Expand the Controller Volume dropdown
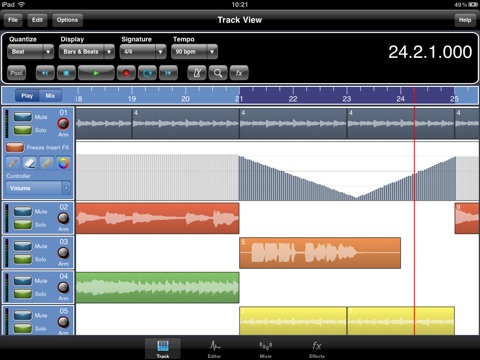480x360 pixels. pyautogui.click(x=38, y=188)
